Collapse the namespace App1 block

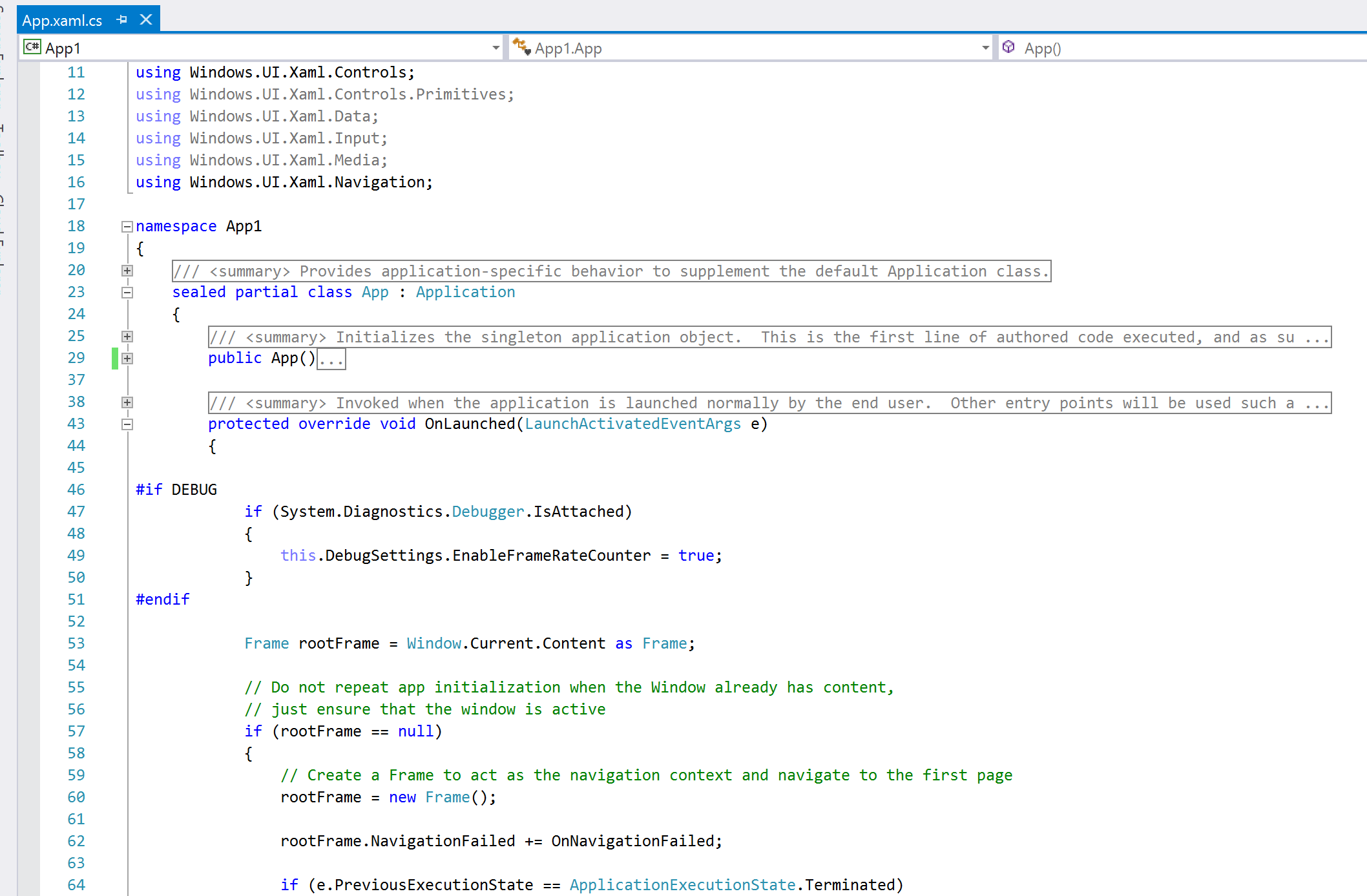[x=127, y=227]
